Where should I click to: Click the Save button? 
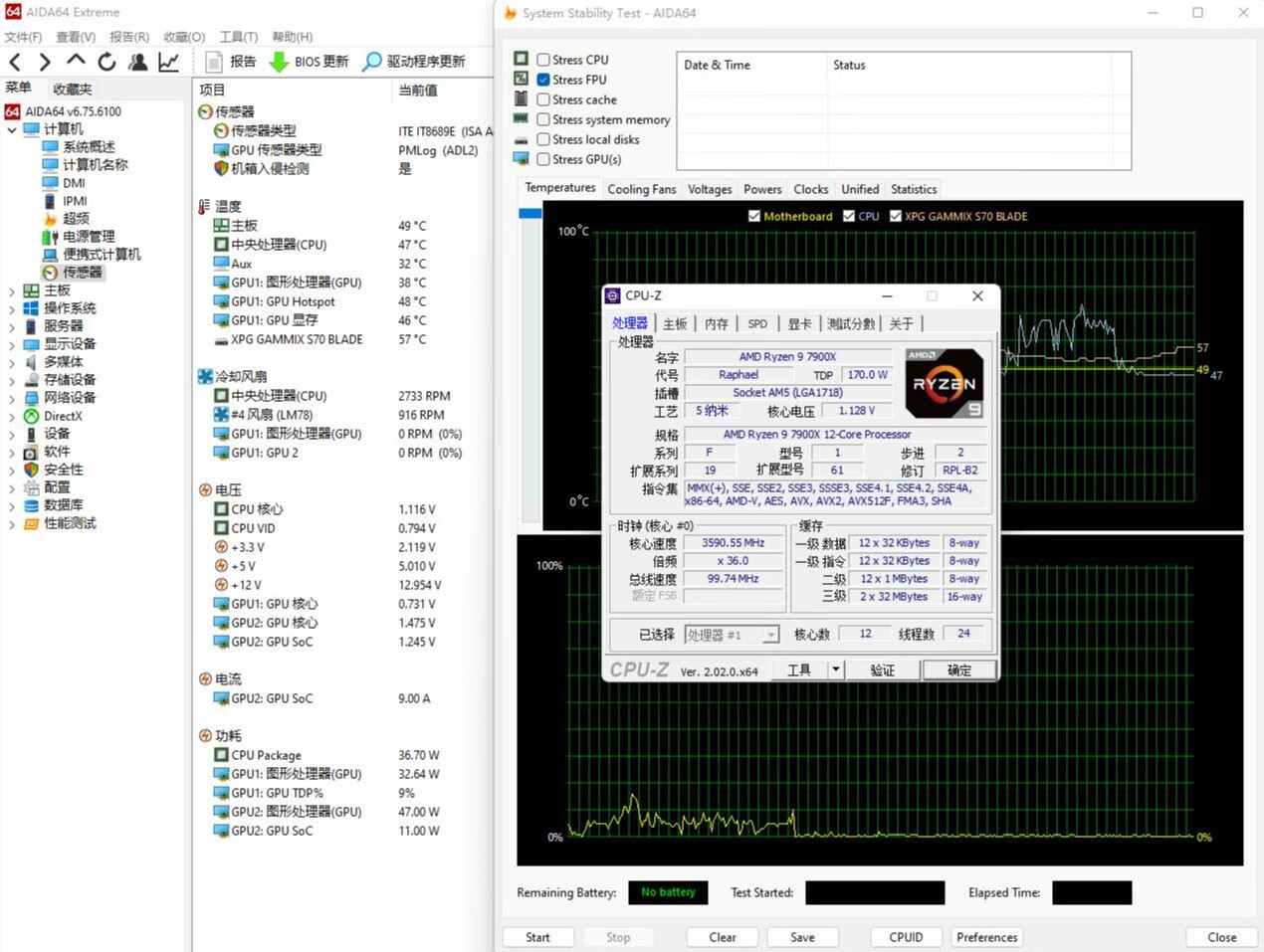pyautogui.click(x=802, y=937)
